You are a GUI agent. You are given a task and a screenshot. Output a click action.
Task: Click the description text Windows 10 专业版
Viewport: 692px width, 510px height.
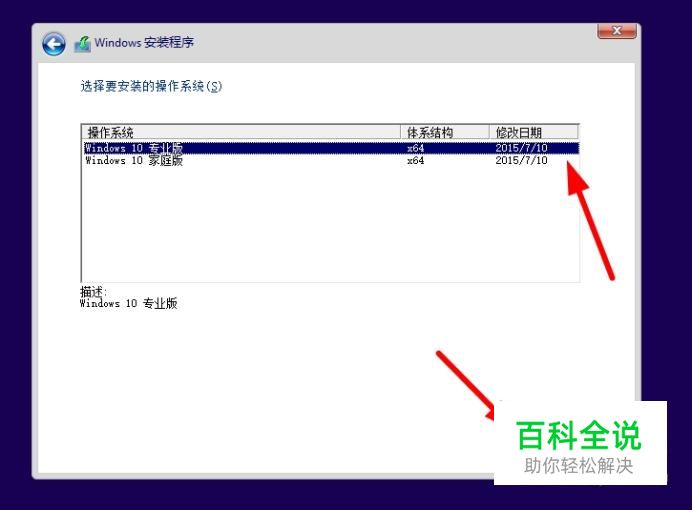pos(128,303)
